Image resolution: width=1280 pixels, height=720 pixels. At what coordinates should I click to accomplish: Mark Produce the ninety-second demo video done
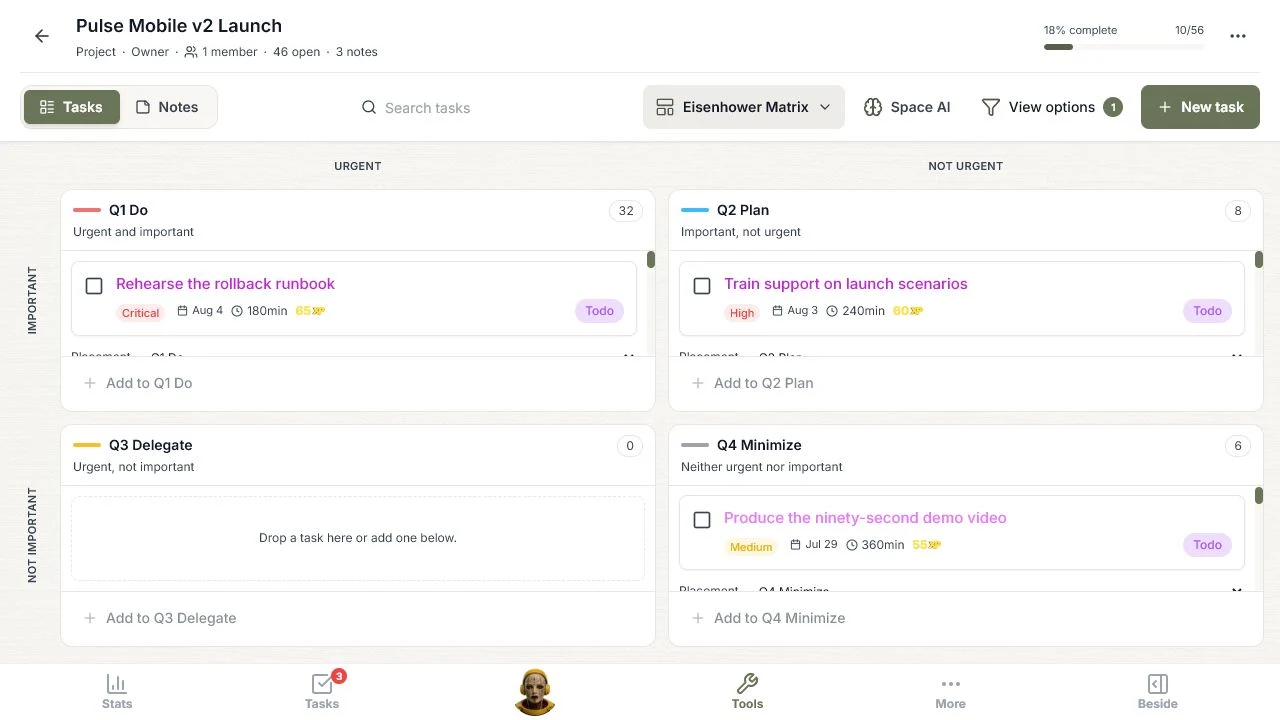(x=702, y=520)
